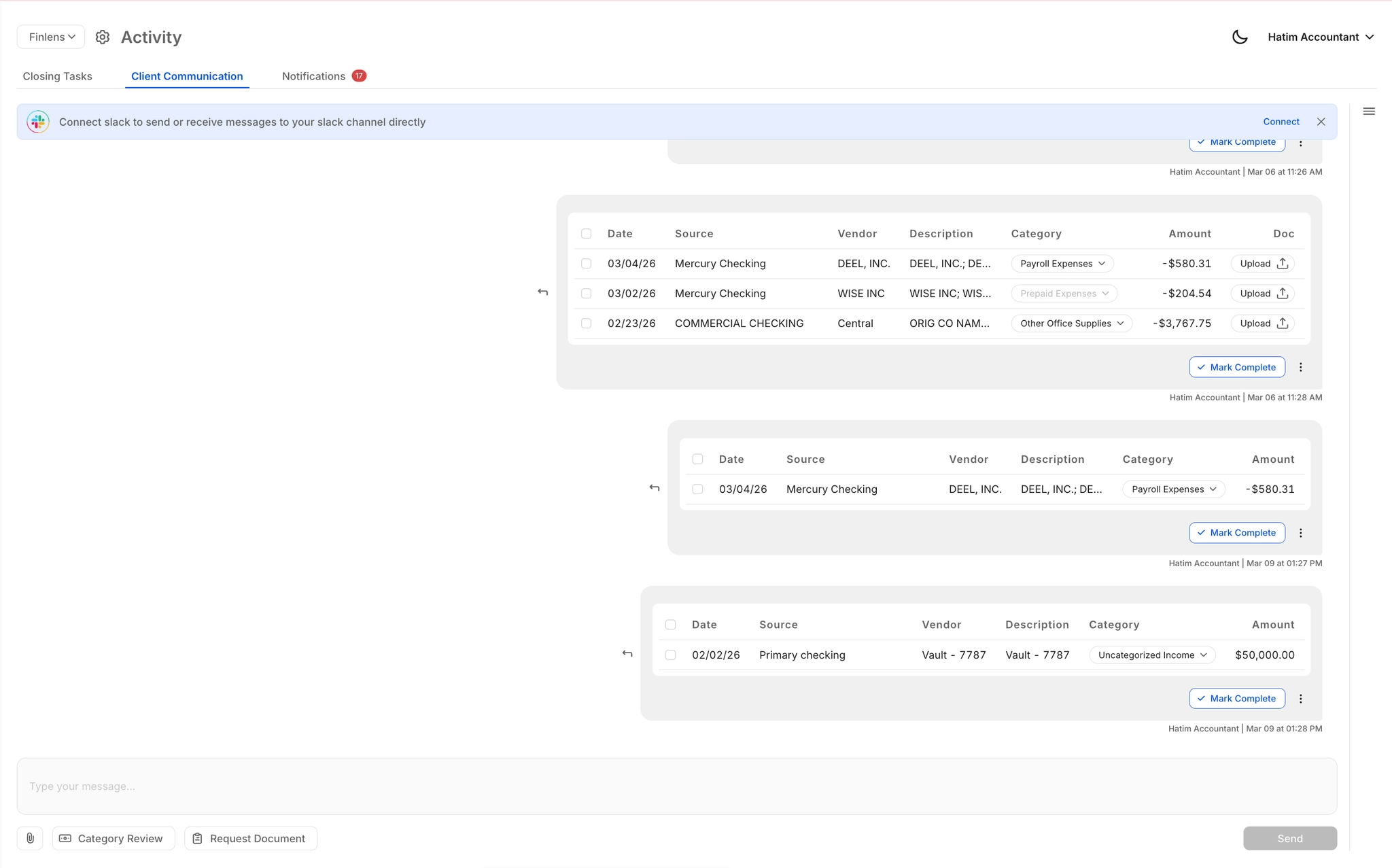
Task: Open three-dot menu for Mar 06 11:28 message
Action: [x=1301, y=367]
